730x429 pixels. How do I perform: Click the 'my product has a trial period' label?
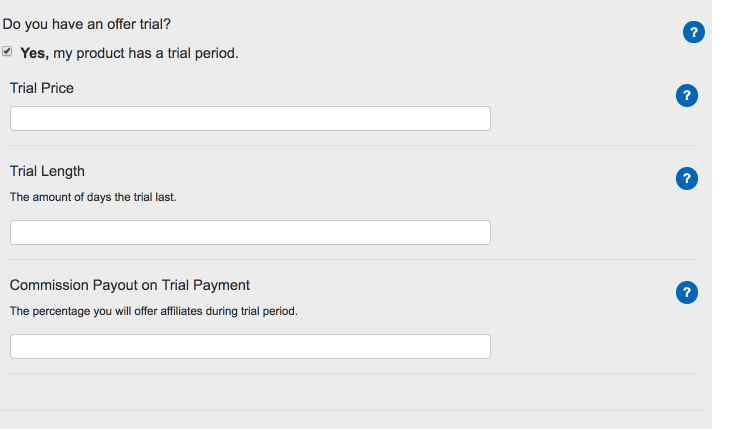click(x=146, y=53)
